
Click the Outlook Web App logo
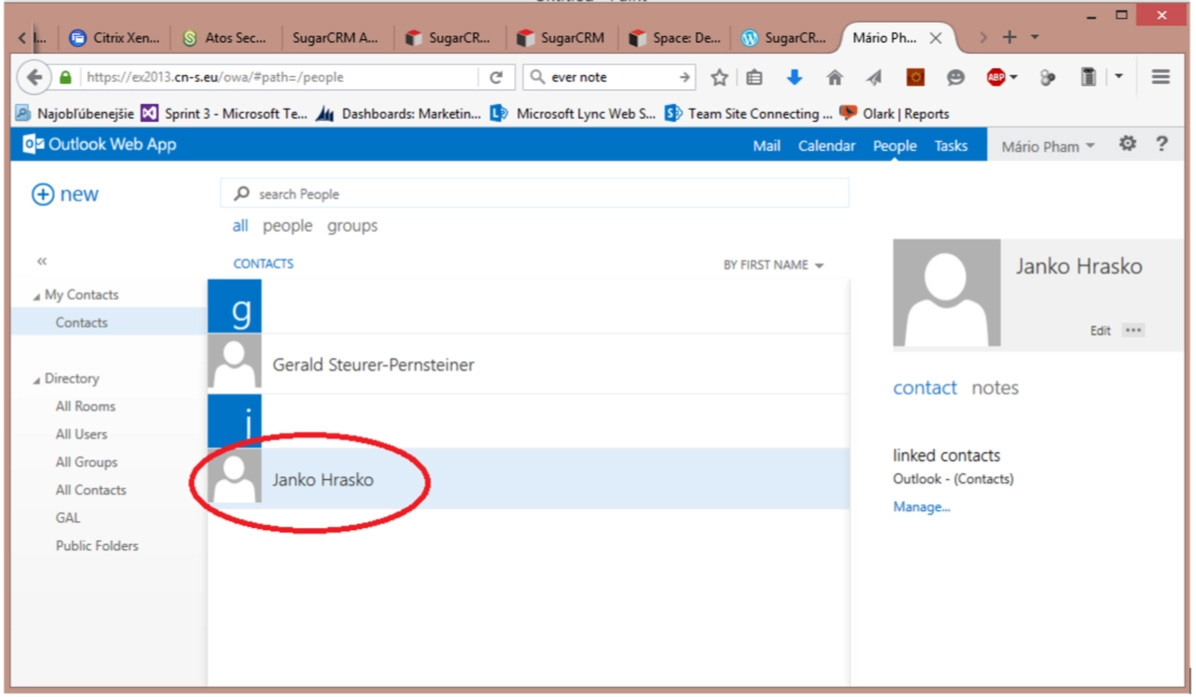point(100,144)
